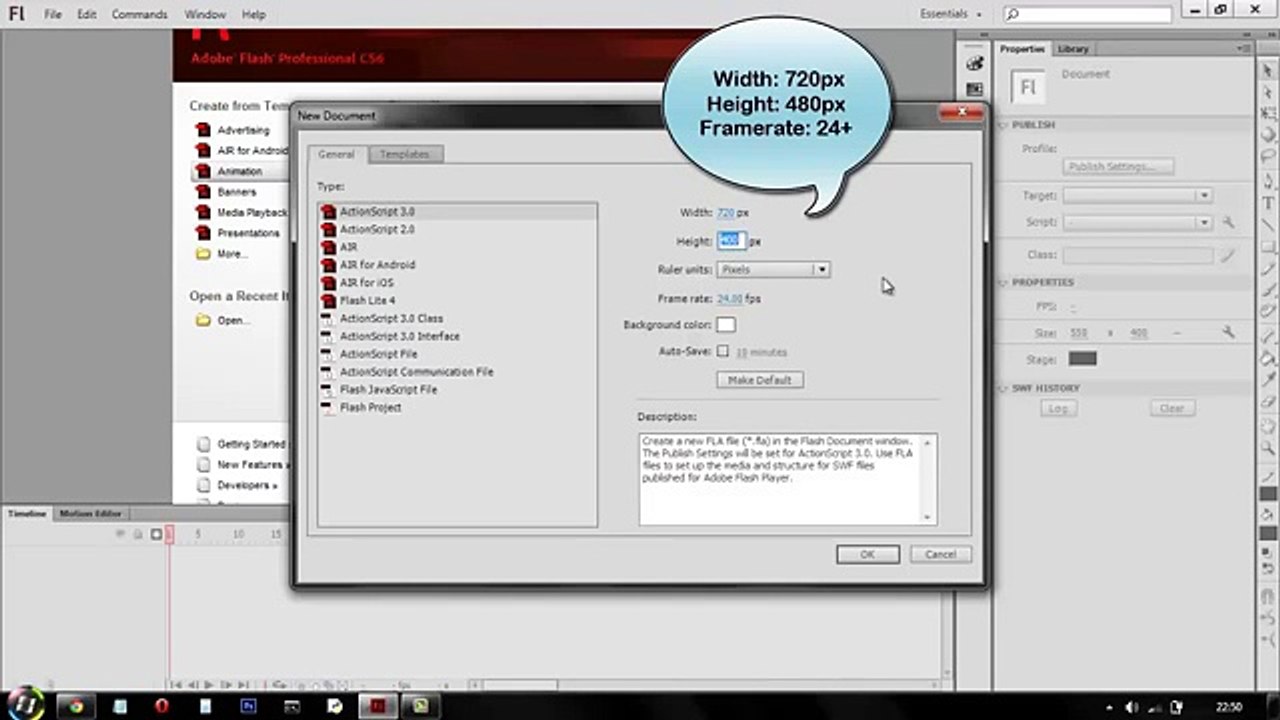The height and width of the screenshot is (720, 1280).
Task: Collapse the PUBLISH section
Action: pos(1004,125)
